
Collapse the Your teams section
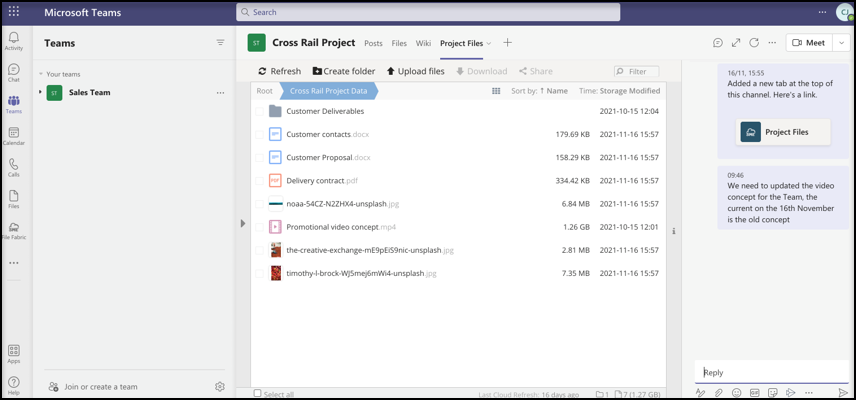point(41,74)
